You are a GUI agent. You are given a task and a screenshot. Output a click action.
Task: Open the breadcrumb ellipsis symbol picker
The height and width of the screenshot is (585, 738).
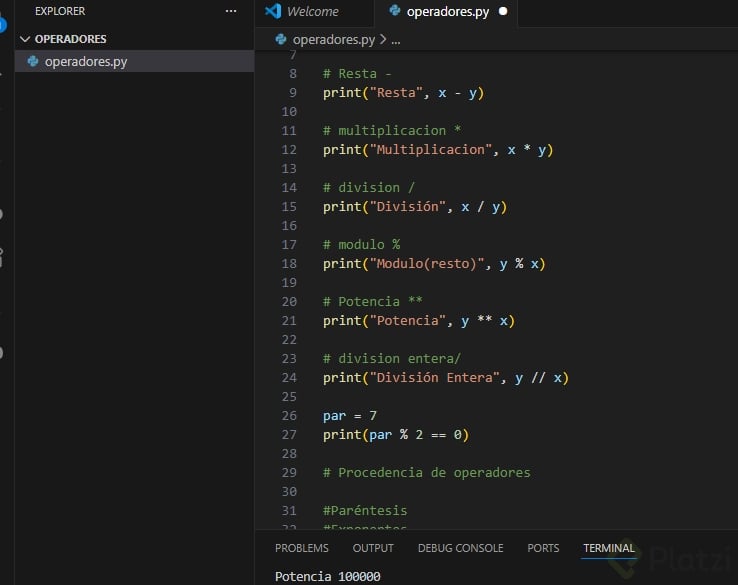point(396,40)
